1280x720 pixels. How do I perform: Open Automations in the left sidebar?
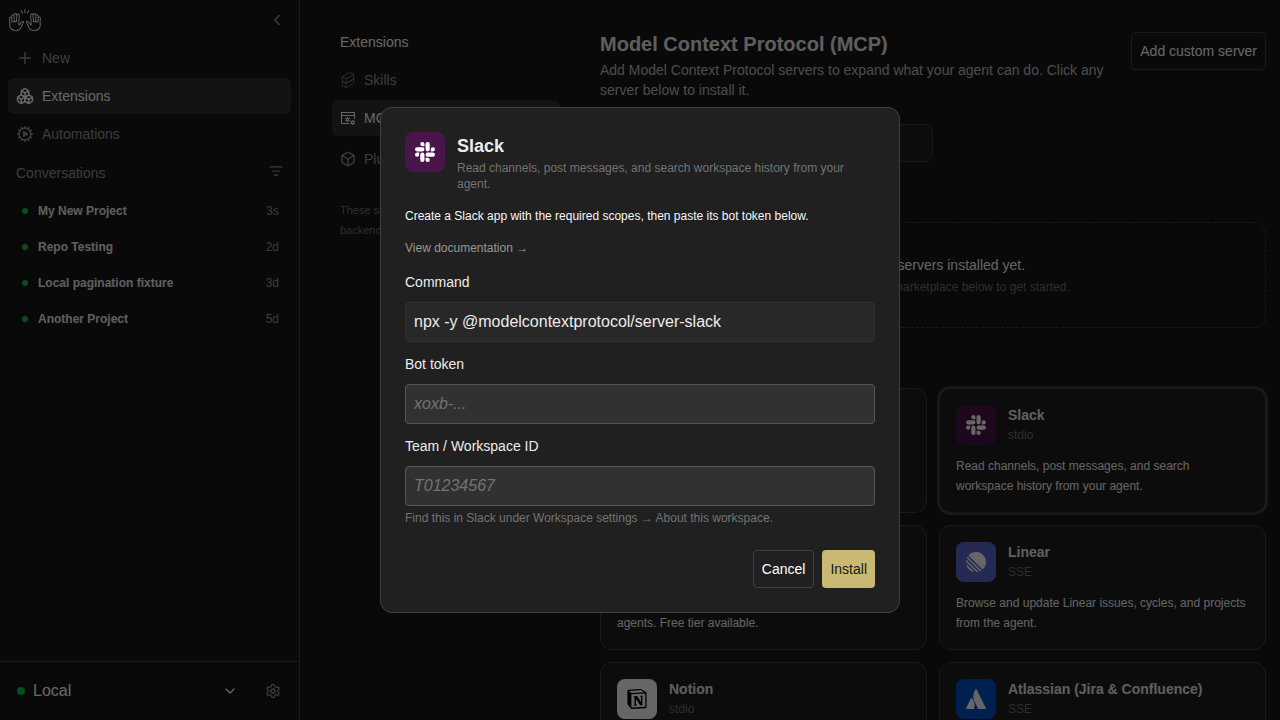[150, 134]
